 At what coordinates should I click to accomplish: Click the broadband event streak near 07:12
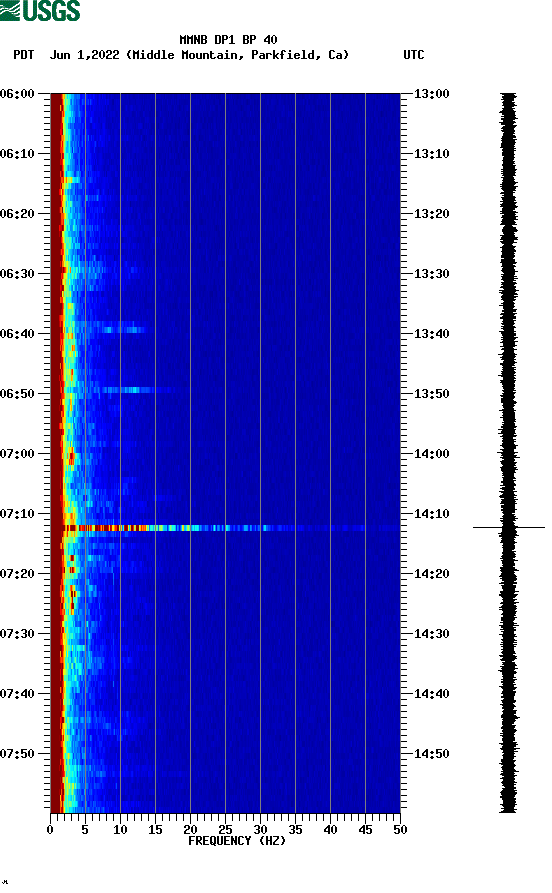point(225,528)
